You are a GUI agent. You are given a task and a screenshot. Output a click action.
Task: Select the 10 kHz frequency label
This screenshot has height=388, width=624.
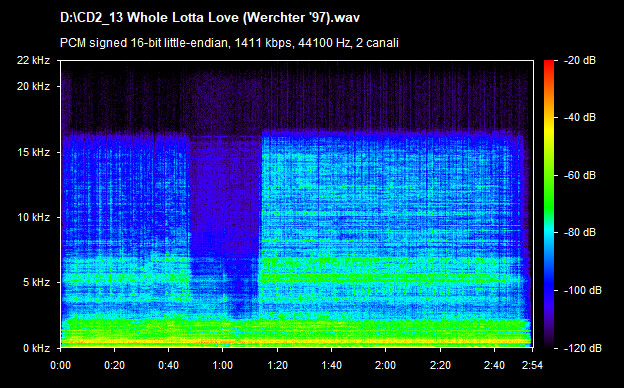[33, 217]
